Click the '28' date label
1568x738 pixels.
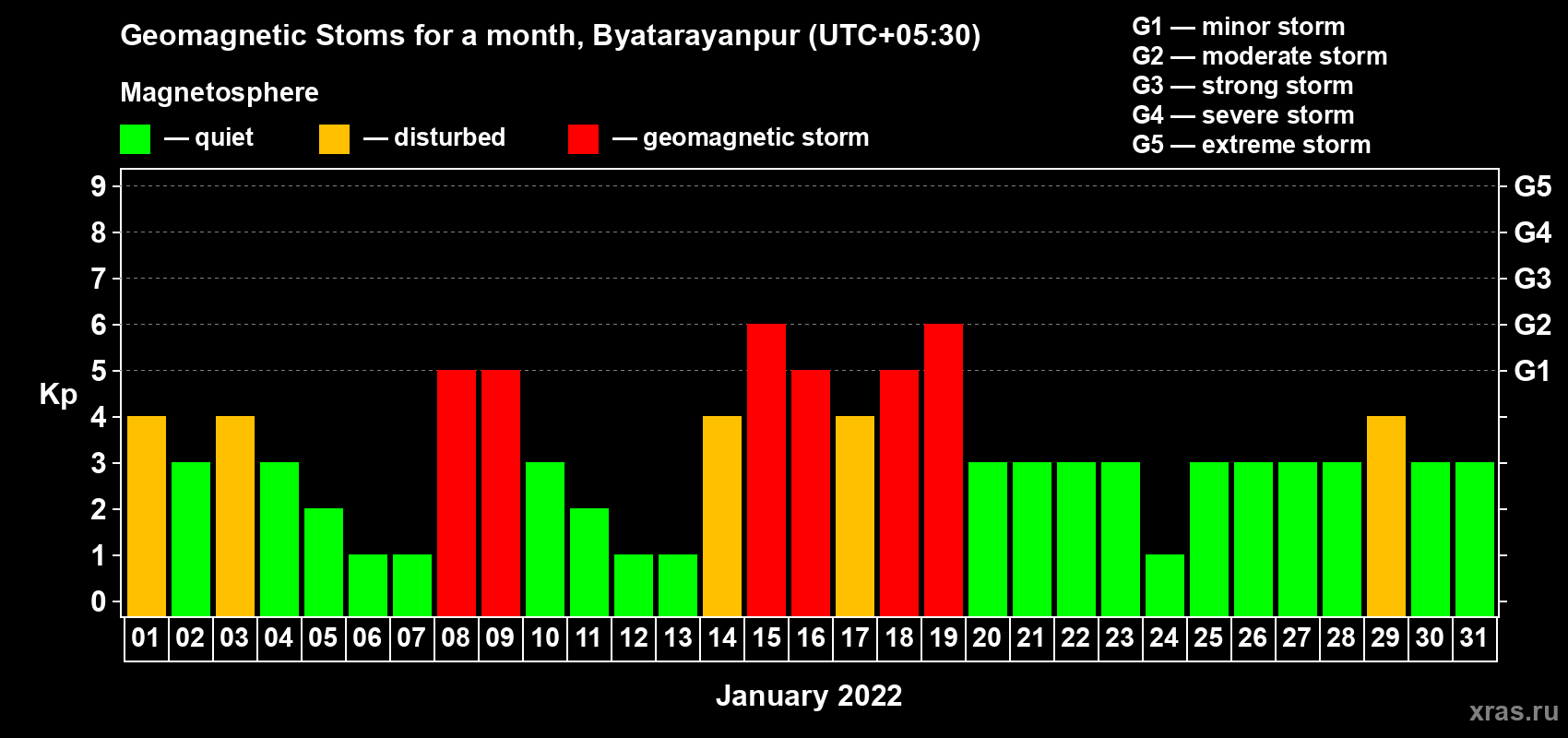tap(1341, 637)
